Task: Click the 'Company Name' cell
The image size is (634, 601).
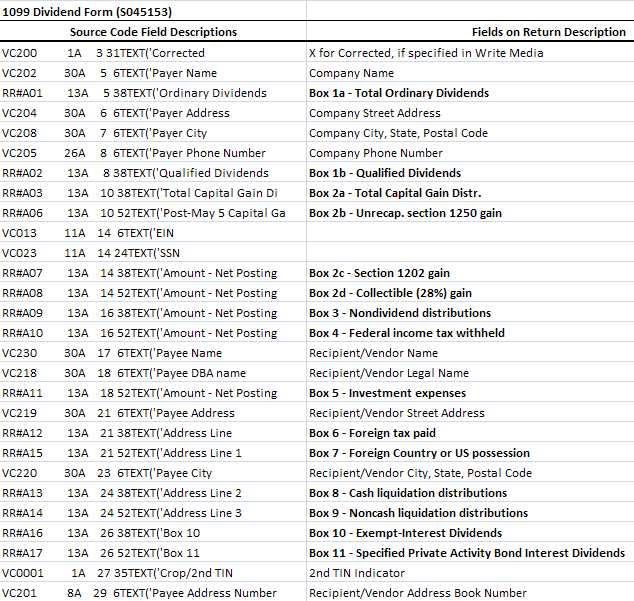Action: pos(470,73)
